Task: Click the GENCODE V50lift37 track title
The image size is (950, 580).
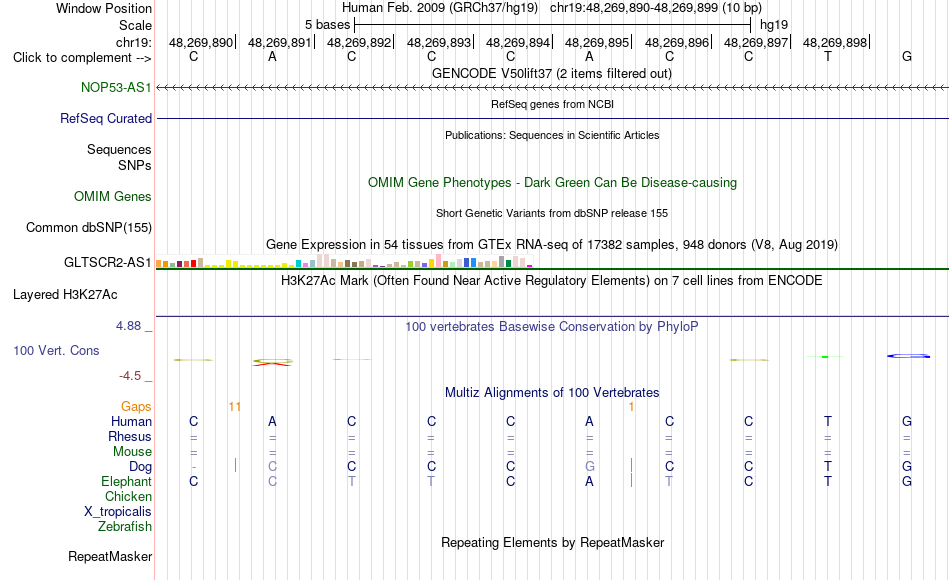Action: [x=551, y=73]
